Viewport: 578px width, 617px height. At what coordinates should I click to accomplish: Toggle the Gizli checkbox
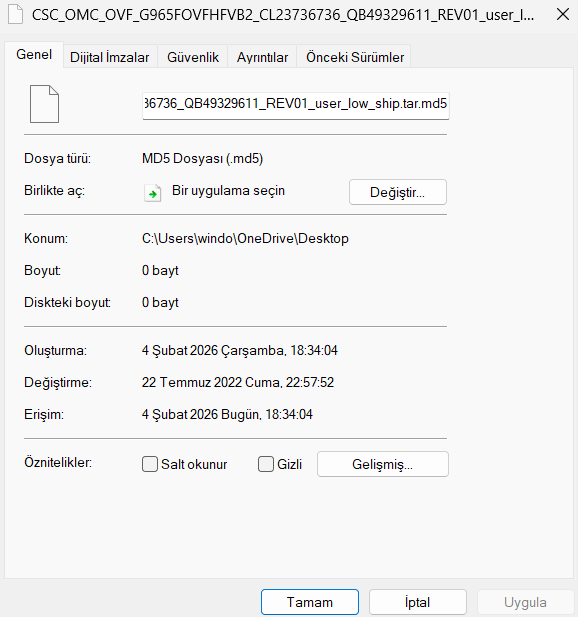(x=266, y=464)
